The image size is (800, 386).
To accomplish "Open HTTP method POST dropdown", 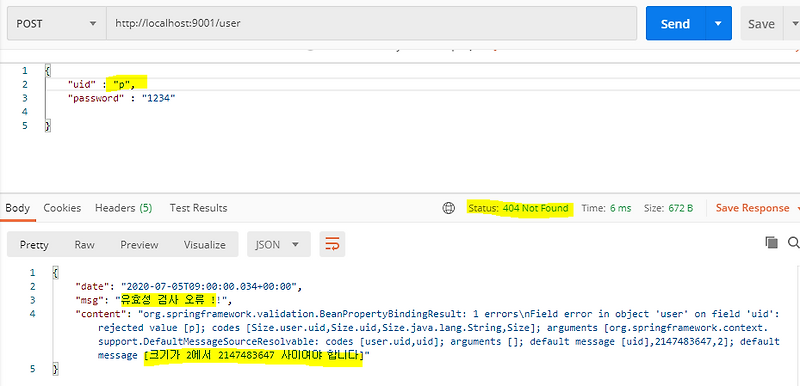I will 57,23.
